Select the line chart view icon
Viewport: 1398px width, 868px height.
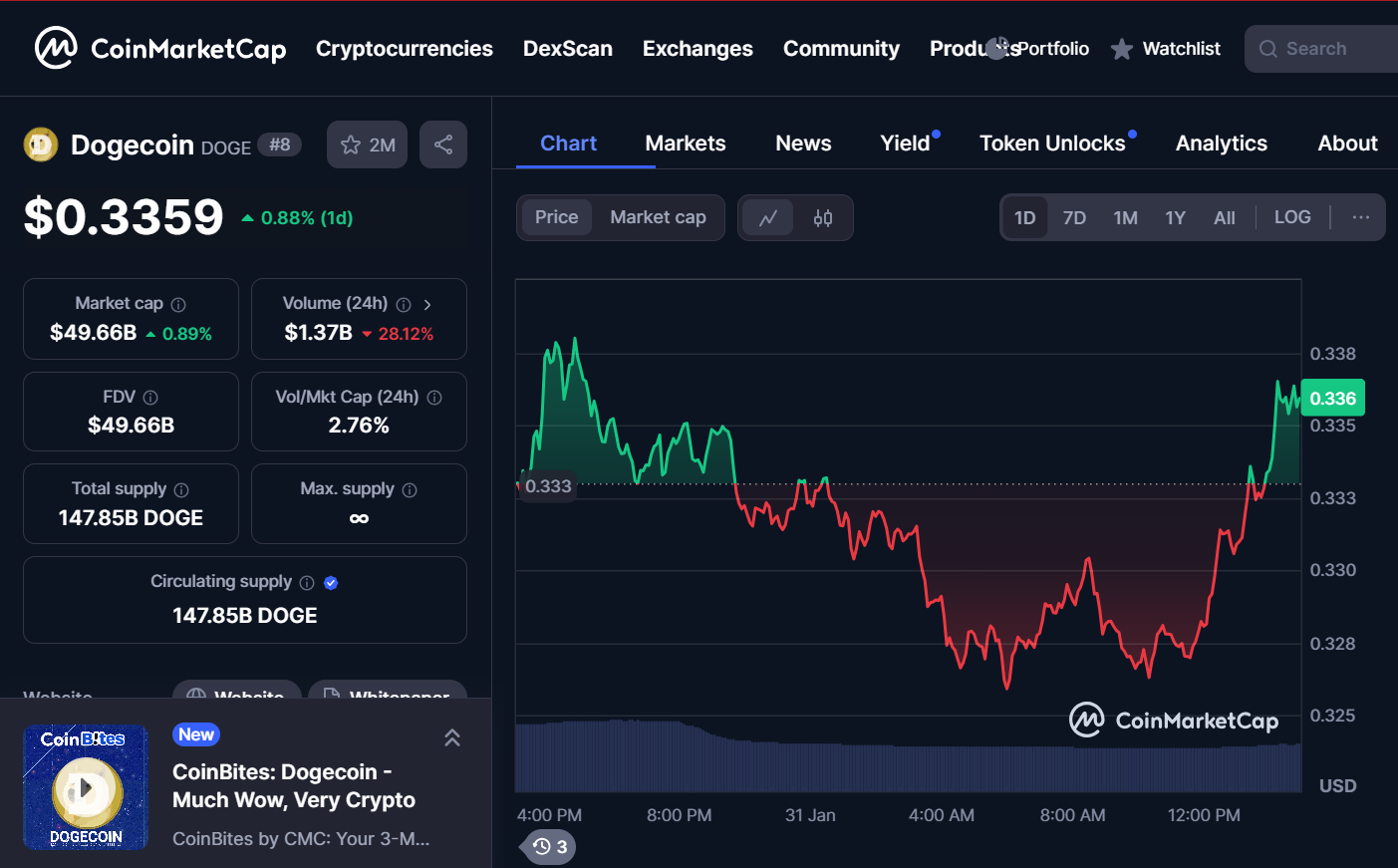[x=768, y=217]
